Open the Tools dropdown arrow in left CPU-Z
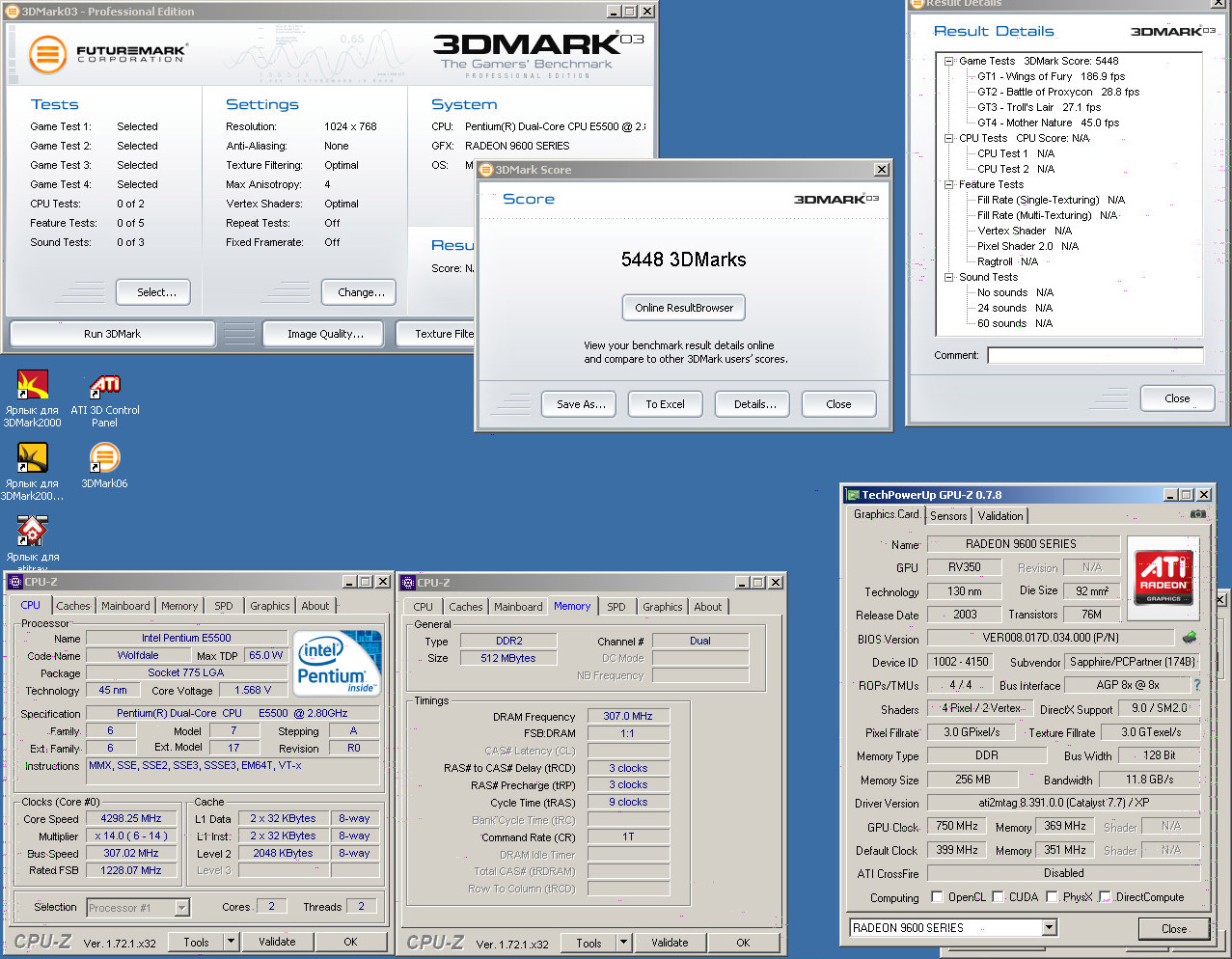The image size is (1232, 959). coord(231,943)
